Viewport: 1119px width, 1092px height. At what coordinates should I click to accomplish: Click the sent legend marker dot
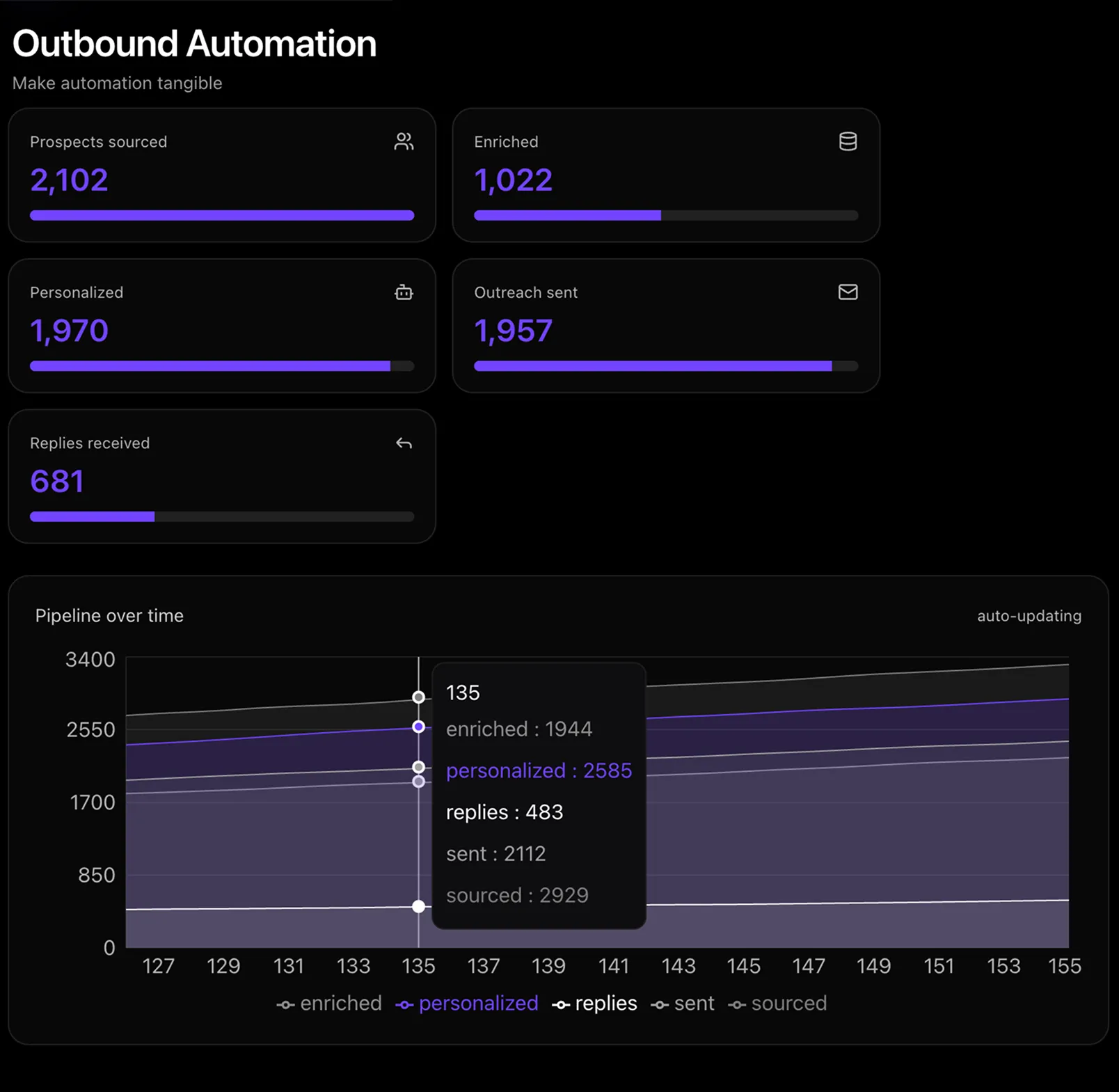(660, 1004)
